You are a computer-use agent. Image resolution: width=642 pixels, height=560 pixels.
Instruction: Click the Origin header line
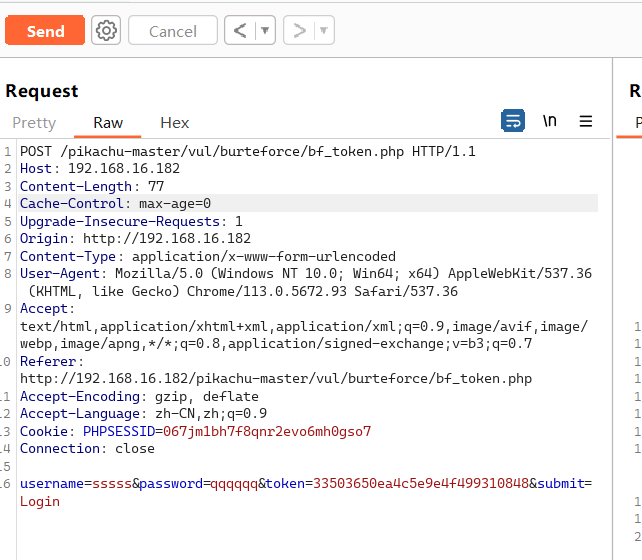(x=136, y=238)
